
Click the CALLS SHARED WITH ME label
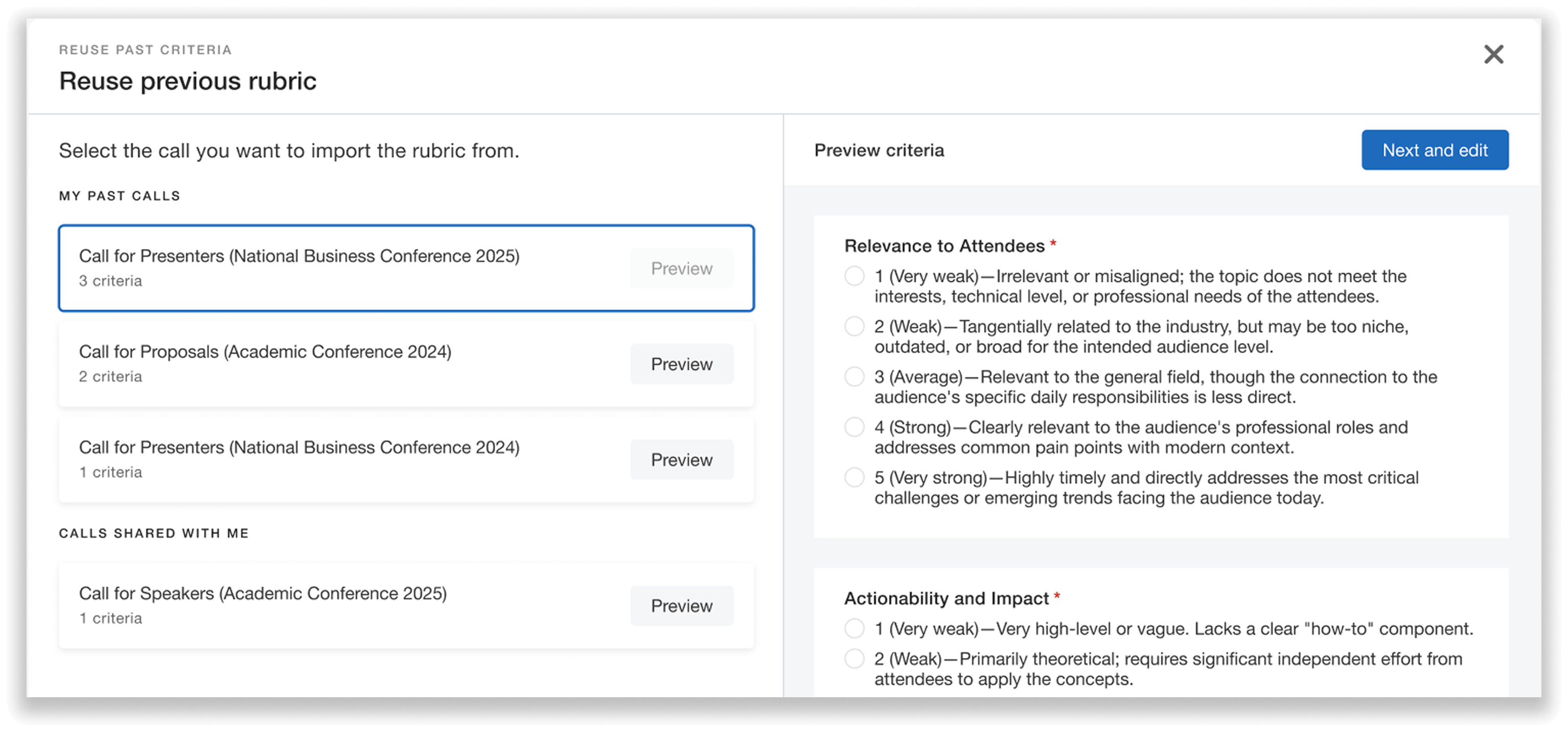coord(154,534)
